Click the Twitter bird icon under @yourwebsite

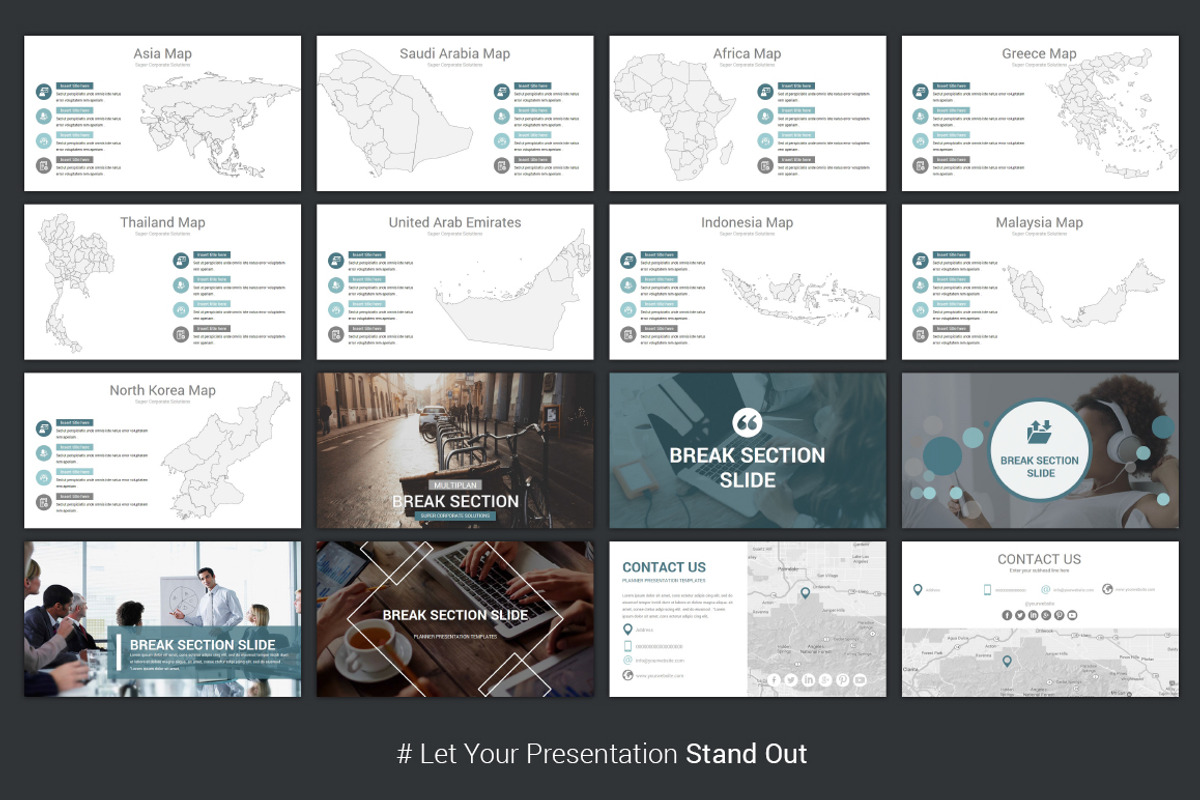coord(1020,615)
